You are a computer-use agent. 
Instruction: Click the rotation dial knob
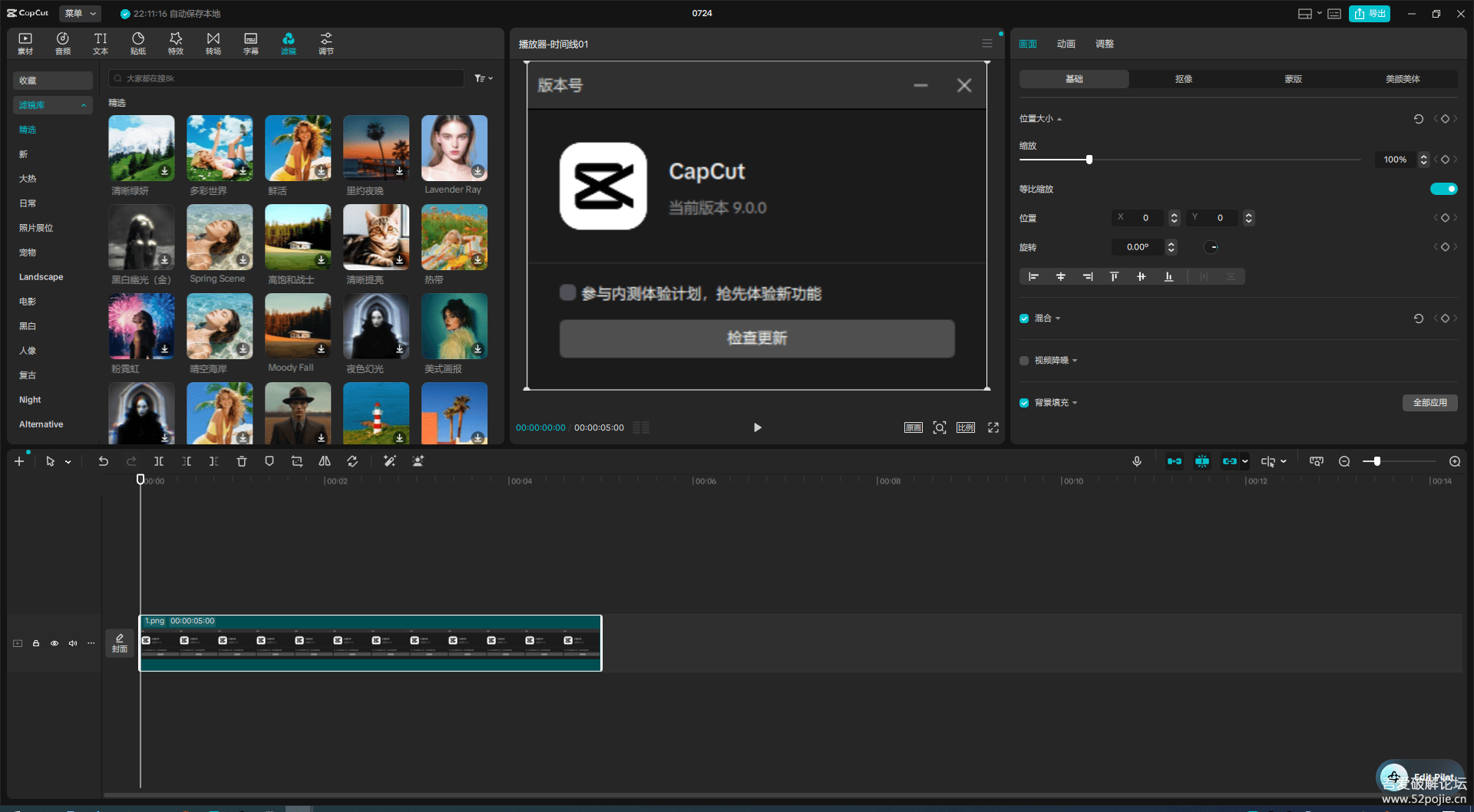click(x=1211, y=247)
